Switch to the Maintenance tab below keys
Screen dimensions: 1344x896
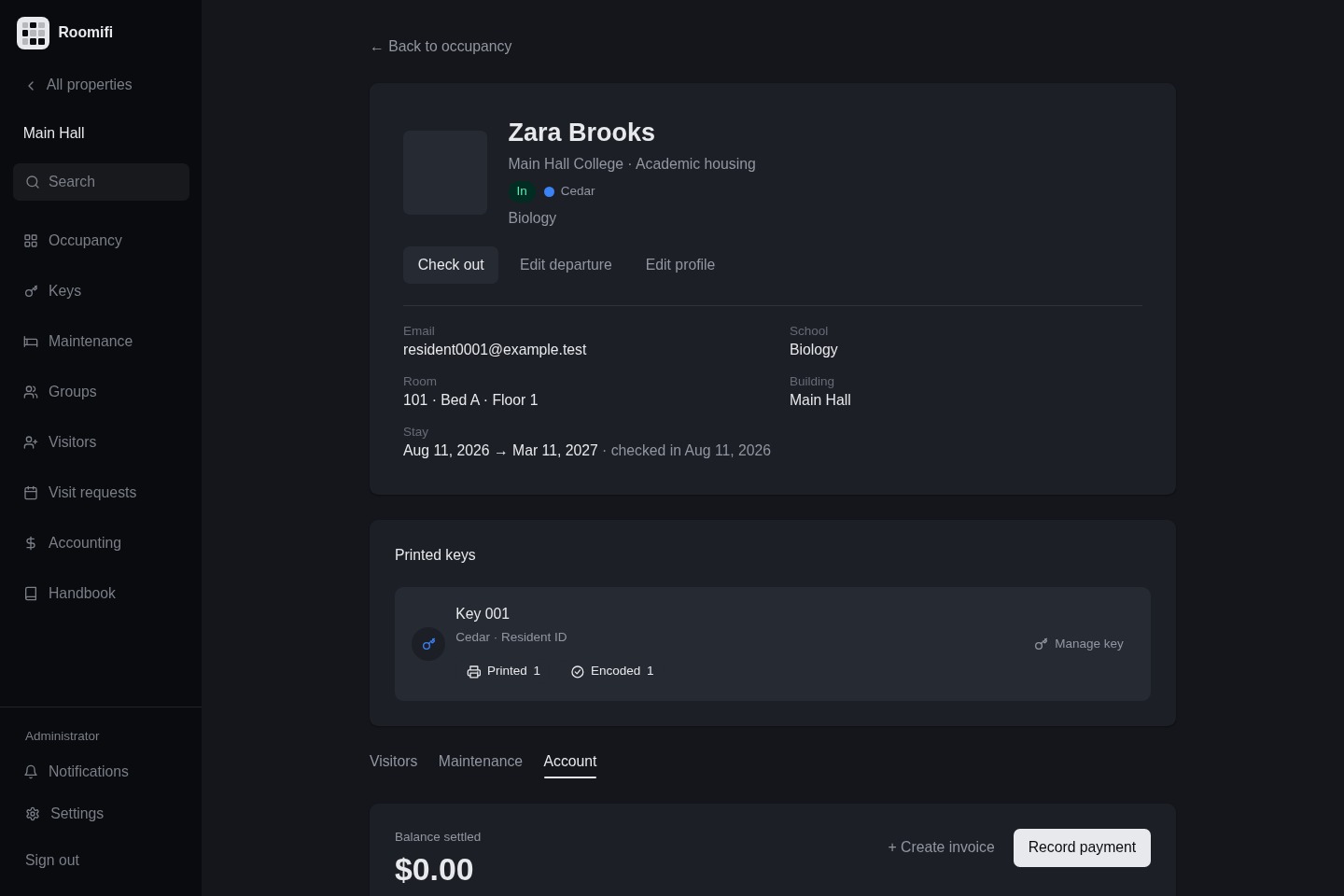coord(481,762)
